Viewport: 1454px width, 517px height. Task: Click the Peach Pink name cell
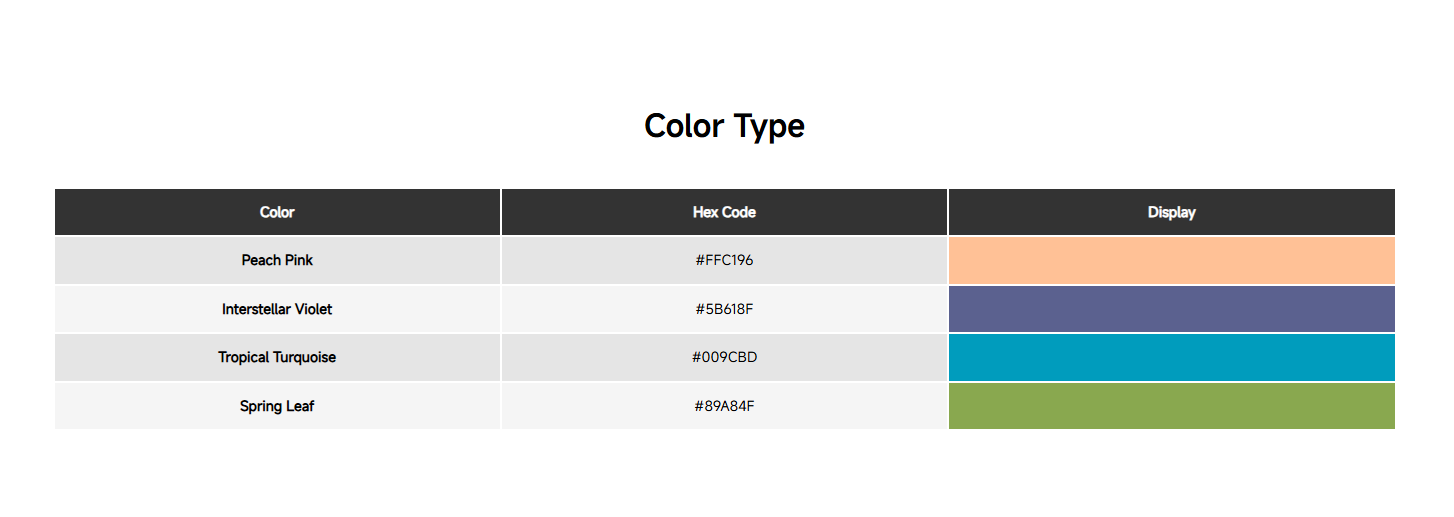[277, 260]
